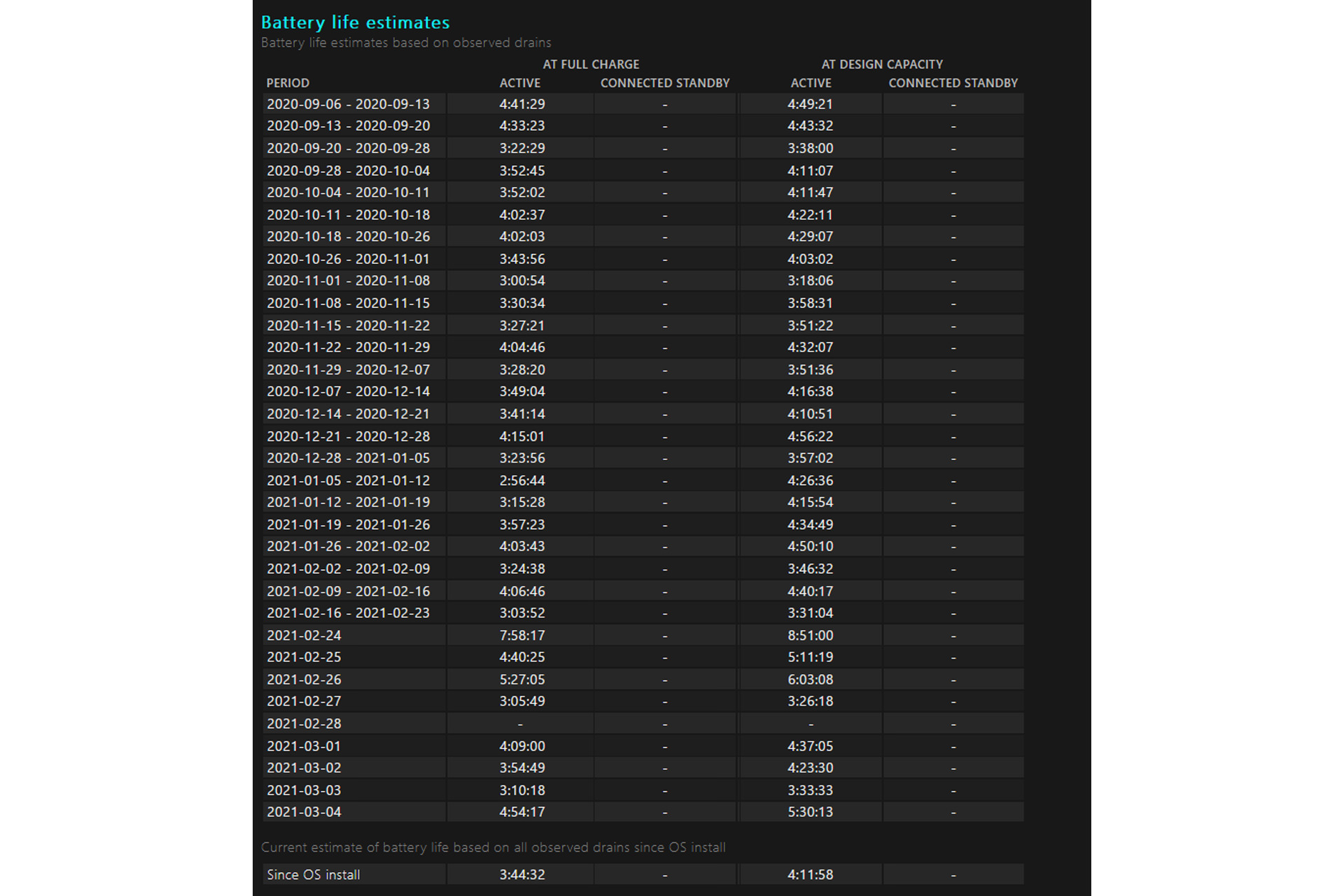
Task: Click the first CONNECTED STANDBY column header
Action: (664, 83)
